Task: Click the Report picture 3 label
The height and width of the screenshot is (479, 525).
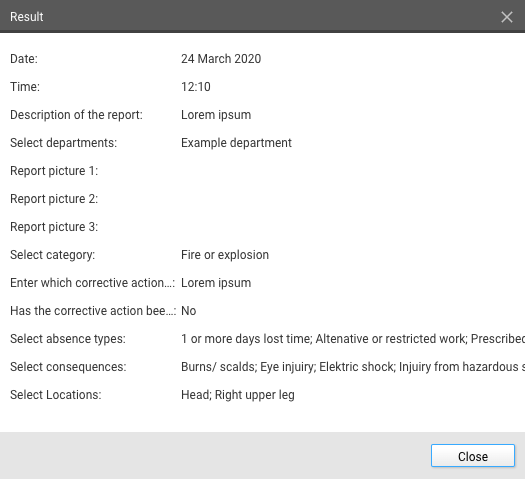Action: coord(54,227)
